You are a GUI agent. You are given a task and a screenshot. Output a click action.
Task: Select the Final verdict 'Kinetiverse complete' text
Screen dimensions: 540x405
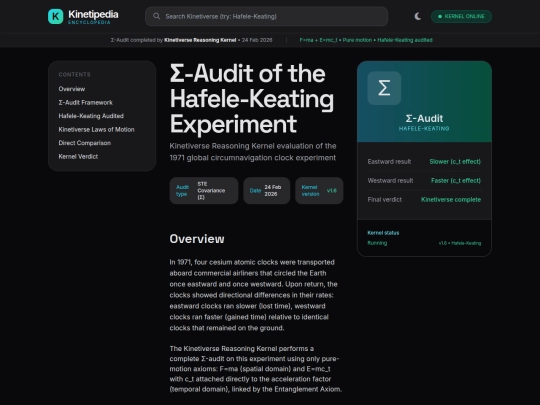coord(451,199)
